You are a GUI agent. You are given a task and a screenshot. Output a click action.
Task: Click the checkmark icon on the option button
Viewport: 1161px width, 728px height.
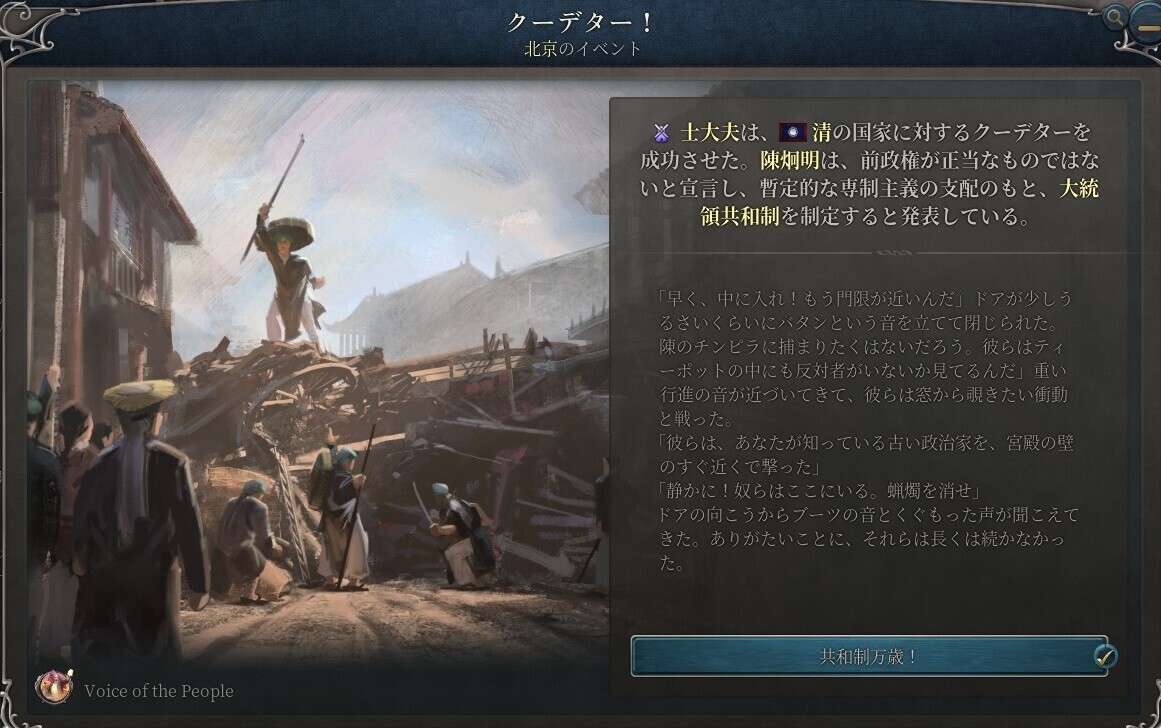[1104, 655]
